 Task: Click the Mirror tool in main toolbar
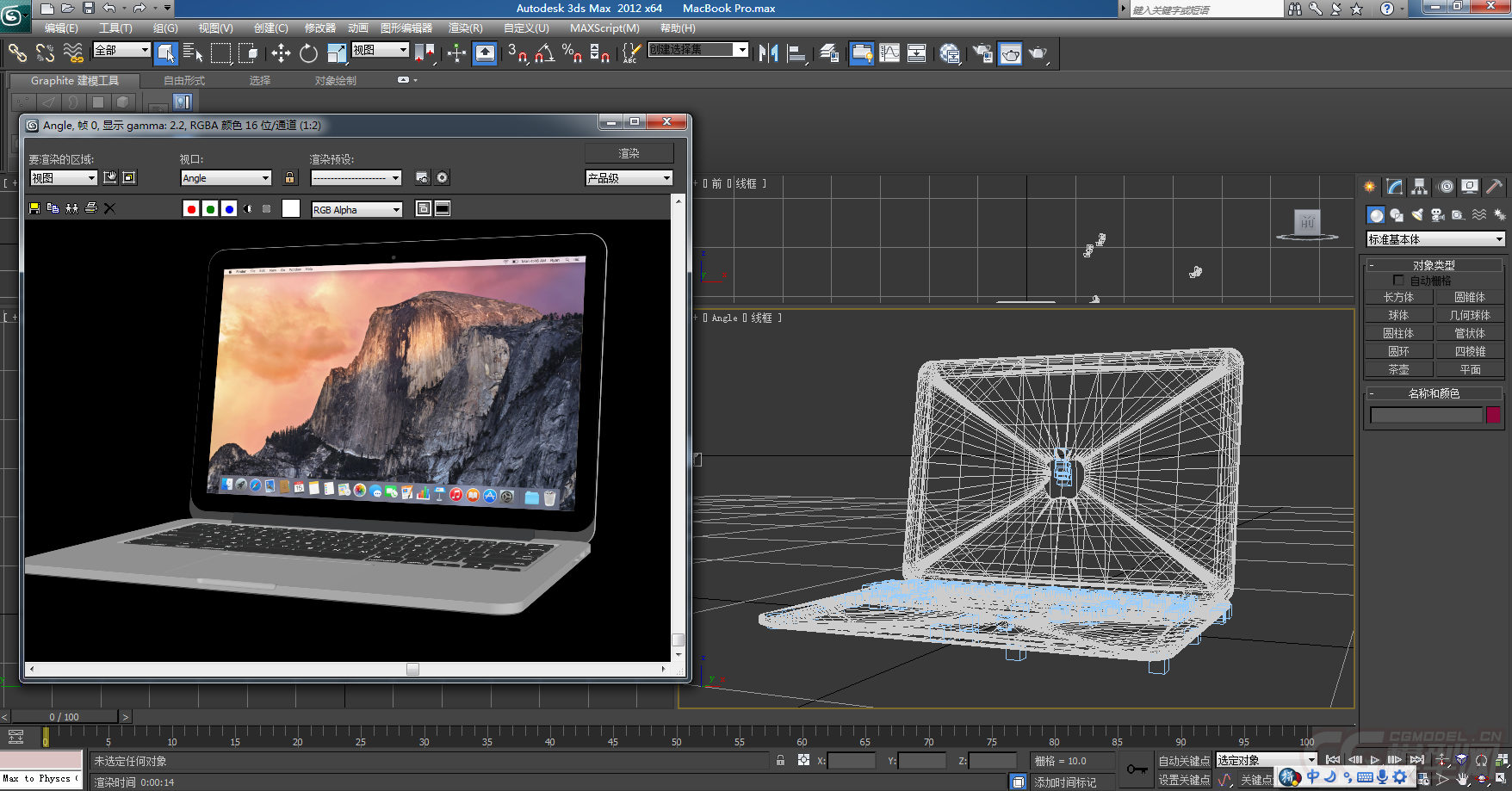point(769,53)
